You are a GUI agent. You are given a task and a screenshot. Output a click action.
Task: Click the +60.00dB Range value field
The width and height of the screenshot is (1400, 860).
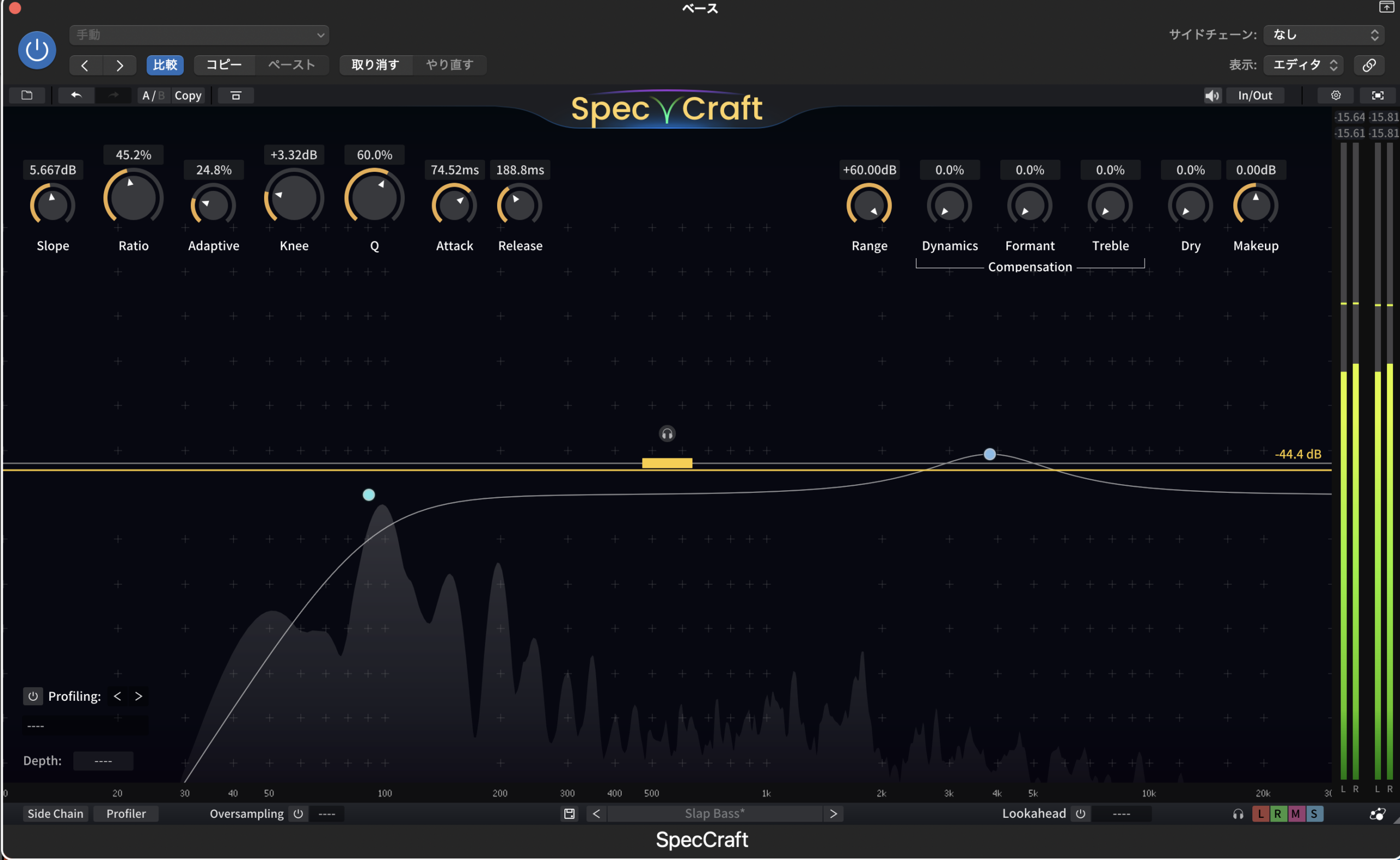tap(869, 170)
